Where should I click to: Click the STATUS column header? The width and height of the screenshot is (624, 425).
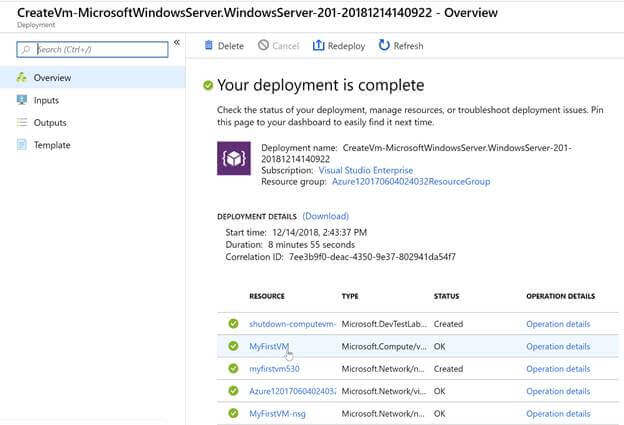(x=447, y=296)
